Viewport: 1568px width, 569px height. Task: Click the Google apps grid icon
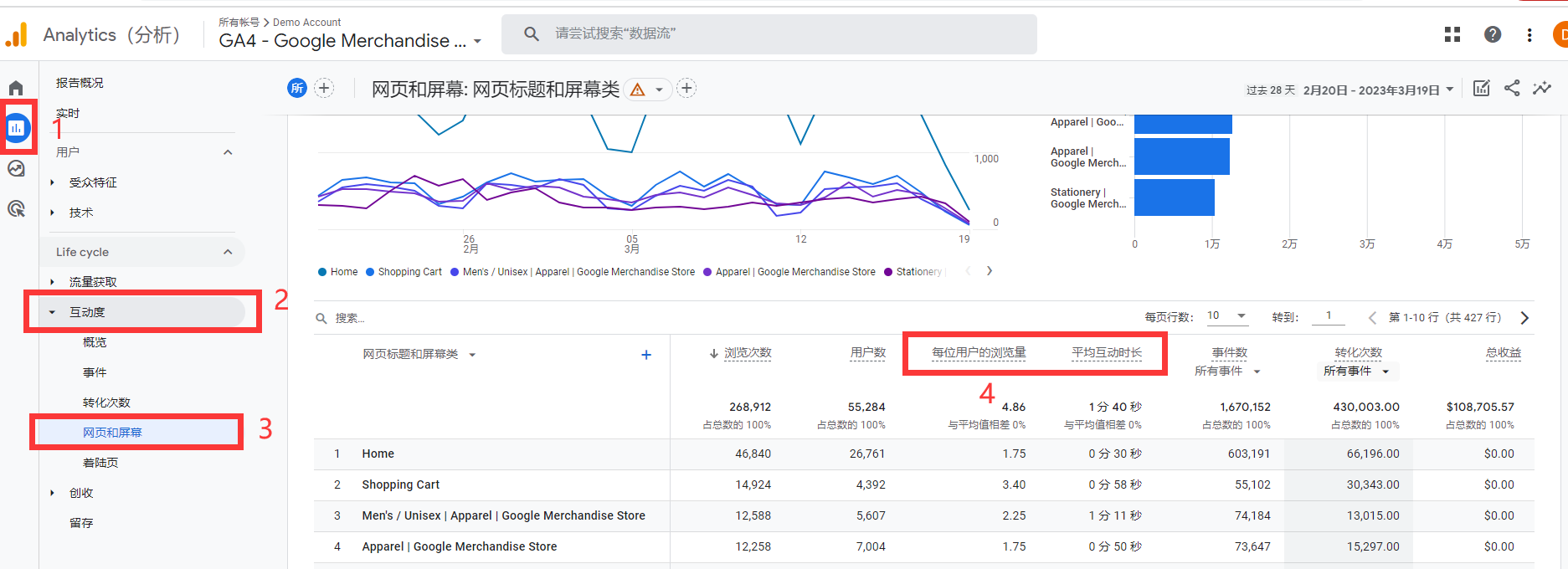1452,34
